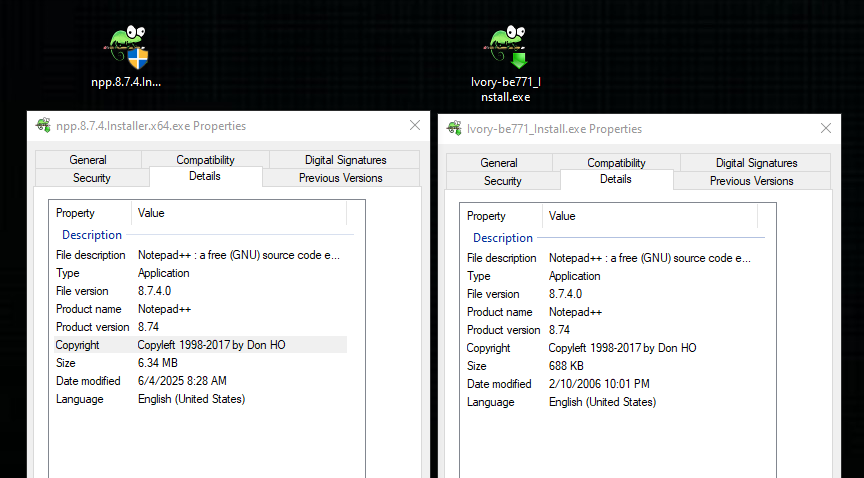Open General tab in Ivory Properties

coord(499,163)
